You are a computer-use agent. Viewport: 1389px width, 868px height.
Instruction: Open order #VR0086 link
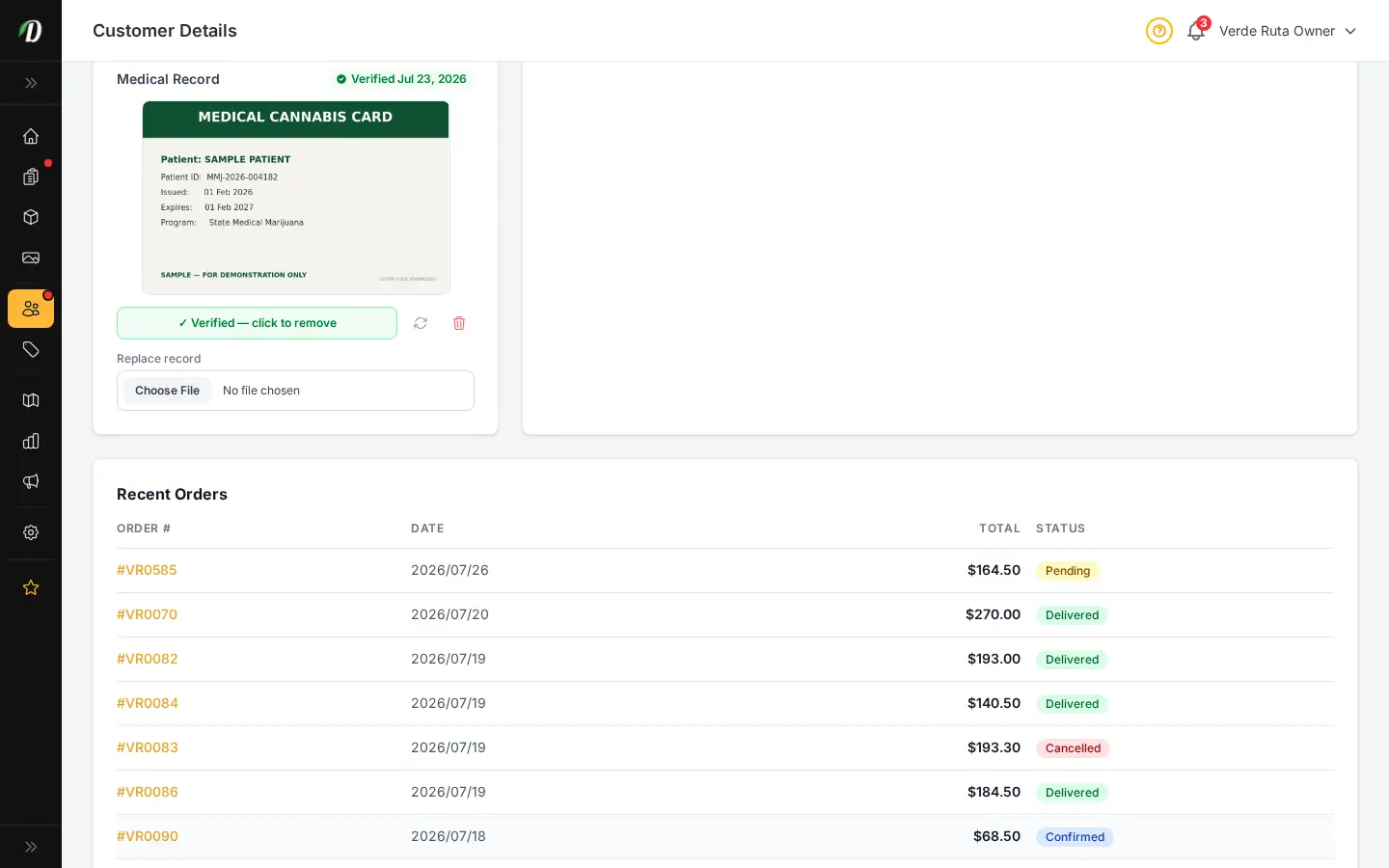pyautogui.click(x=148, y=792)
